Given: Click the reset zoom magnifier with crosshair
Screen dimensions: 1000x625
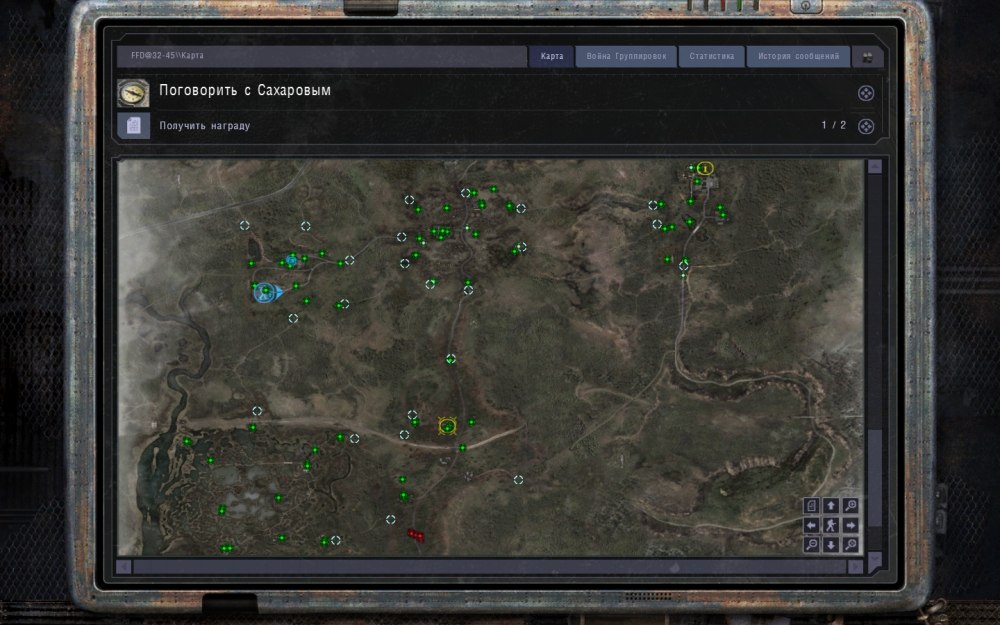Looking at the screenshot, I should 850,545.
